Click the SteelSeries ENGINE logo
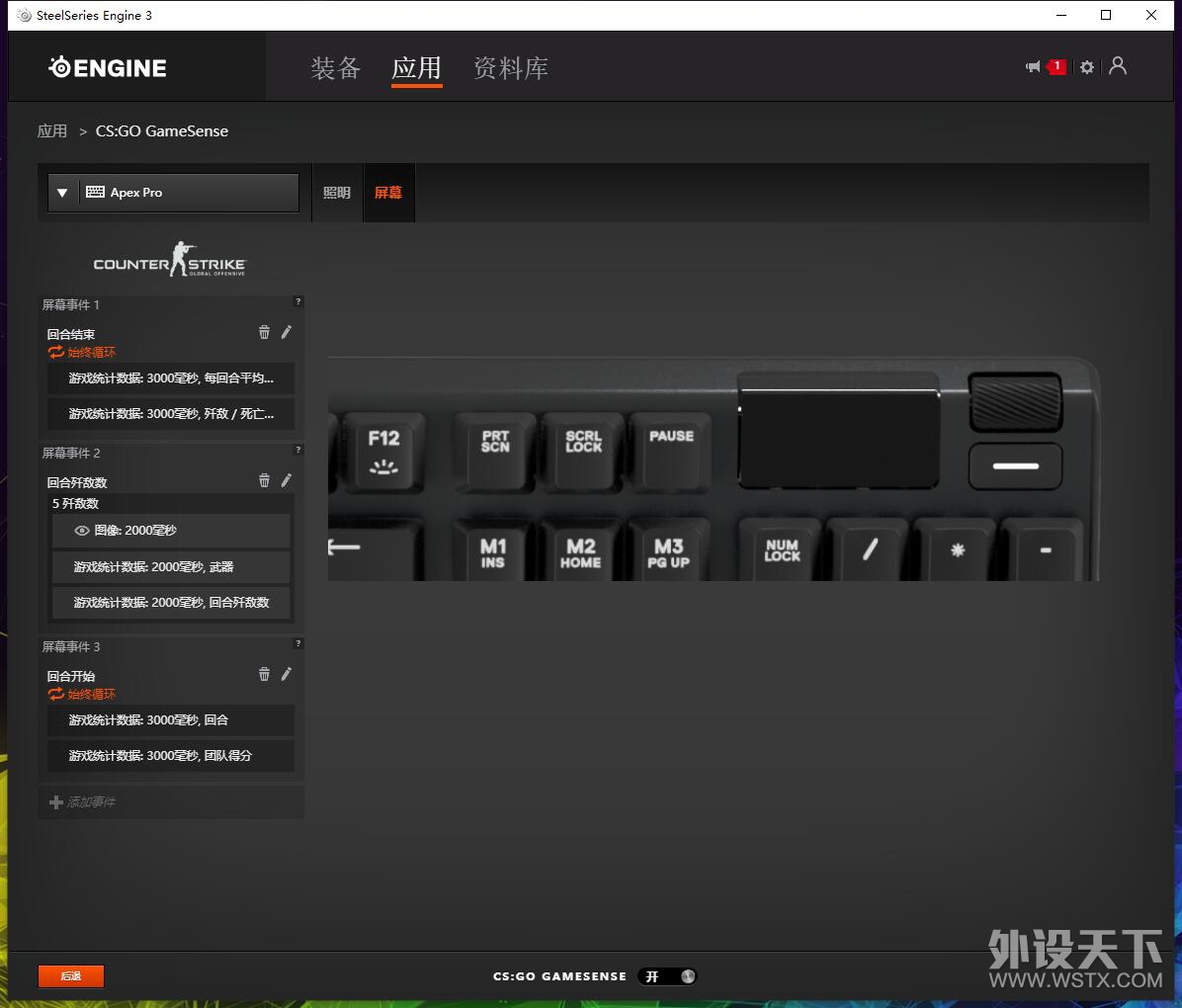 108,68
